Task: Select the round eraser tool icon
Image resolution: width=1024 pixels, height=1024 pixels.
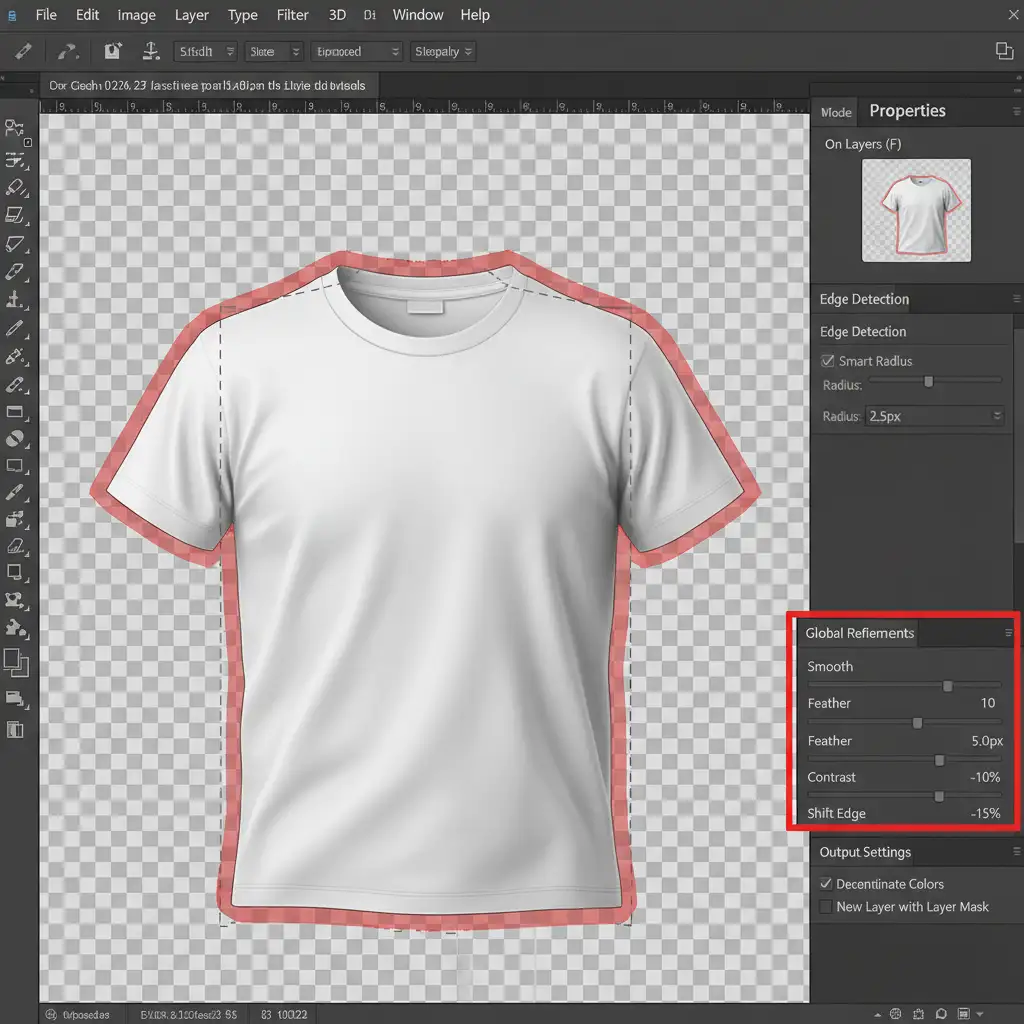Action: click(x=14, y=438)
